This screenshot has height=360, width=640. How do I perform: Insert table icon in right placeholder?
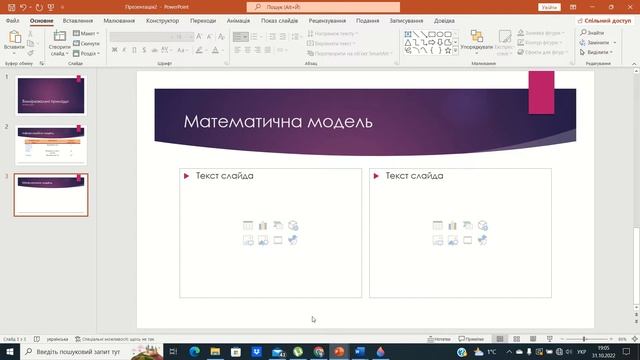click(x=438, y=225)
